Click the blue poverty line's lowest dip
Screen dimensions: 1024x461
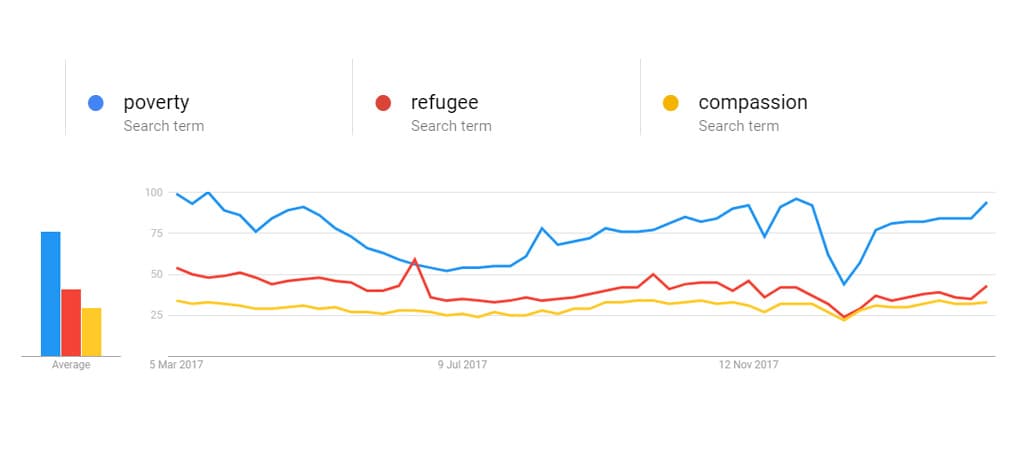(844, 284)
